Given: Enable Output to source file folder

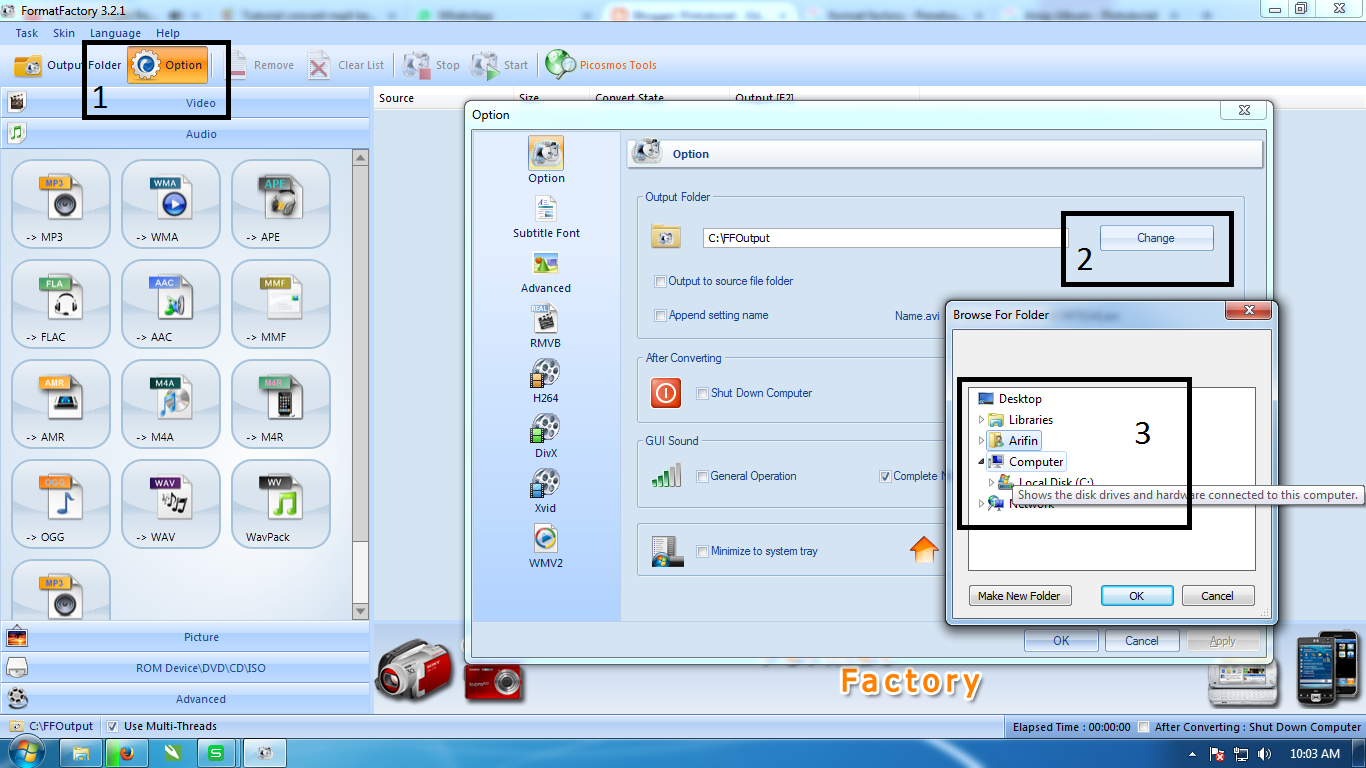Looking at the screenshot, I should click(x=660, y=281).
